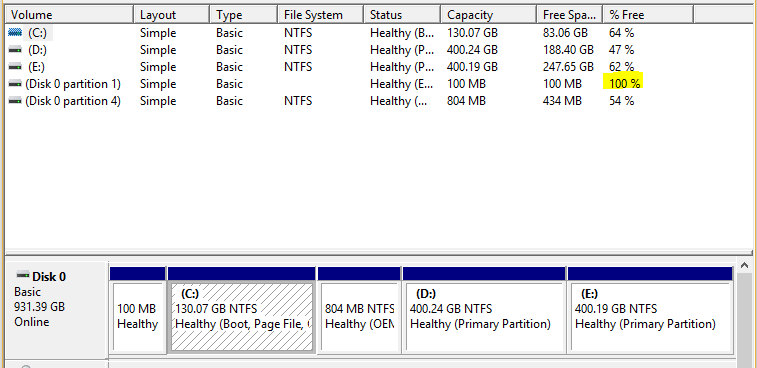Screen dimensions: 757x368
Task: Sort by the Volume column header
Action: click(x=69, y=15)
